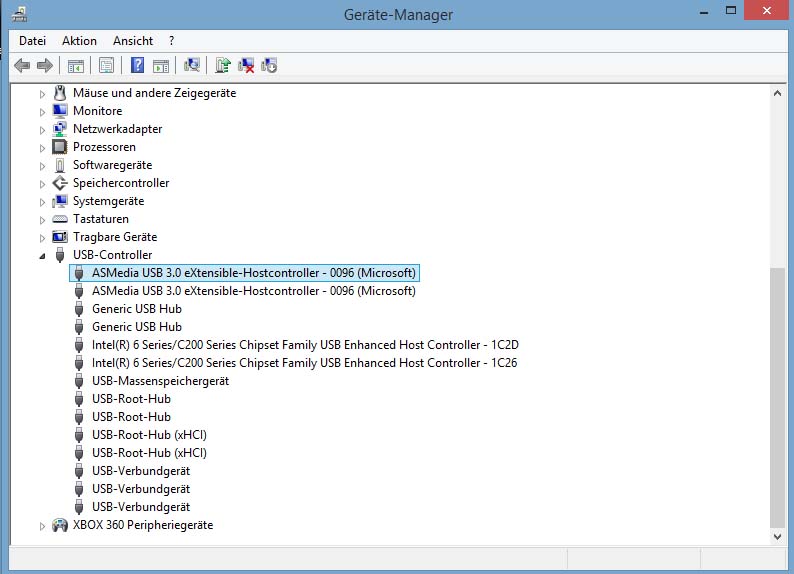Image resolution: width=794 pixels, height=574 pixels.
Task: Select Intel USB Enhanced Host Controller 1C2D
Action: [x=305, y=345]
